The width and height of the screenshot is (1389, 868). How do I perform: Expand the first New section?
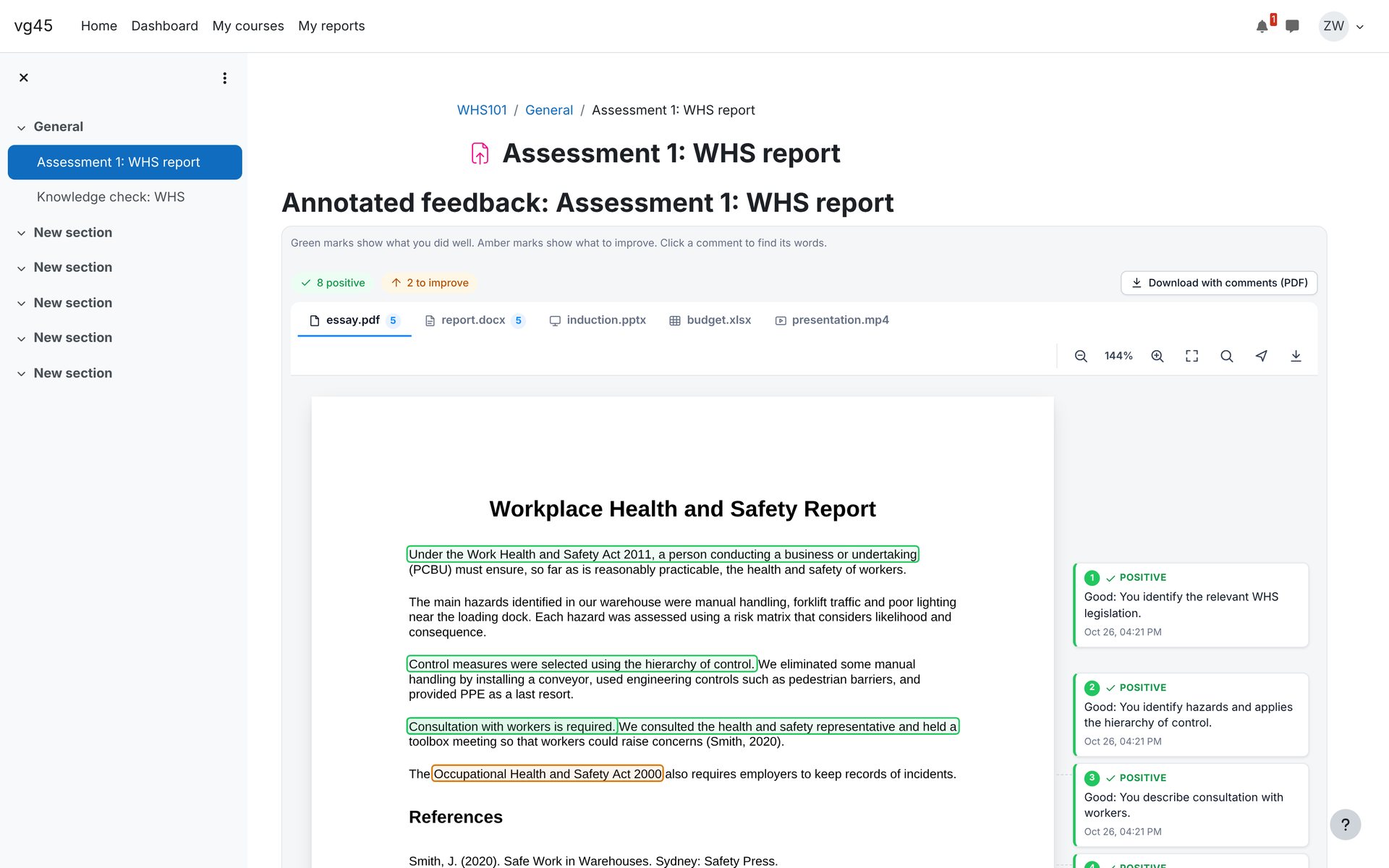click(x=22, y=233)
